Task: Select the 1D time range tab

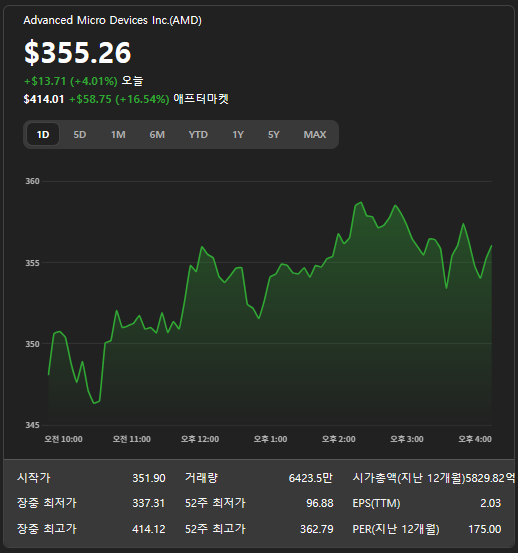Action: (x=43, y=134)
